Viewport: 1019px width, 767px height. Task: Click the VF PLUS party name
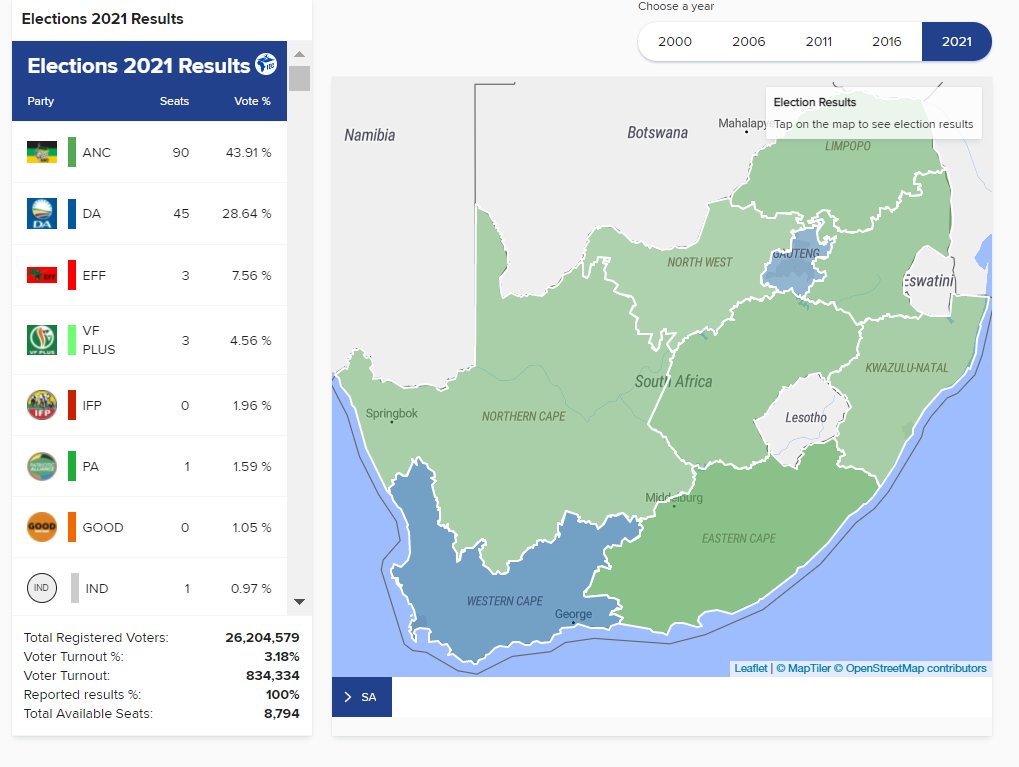point(99,340)
